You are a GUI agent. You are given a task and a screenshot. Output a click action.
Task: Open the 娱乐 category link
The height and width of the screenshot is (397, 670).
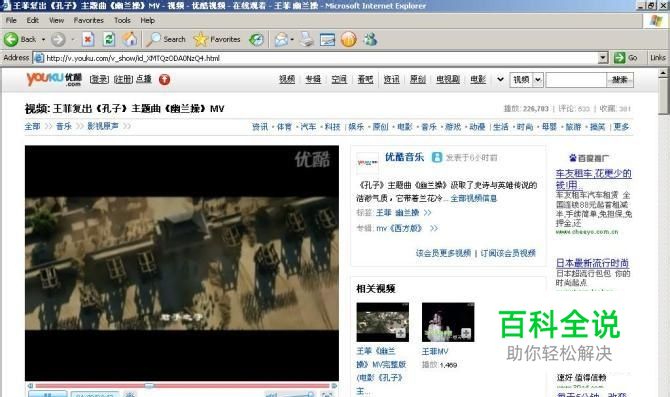click(356, 127)
